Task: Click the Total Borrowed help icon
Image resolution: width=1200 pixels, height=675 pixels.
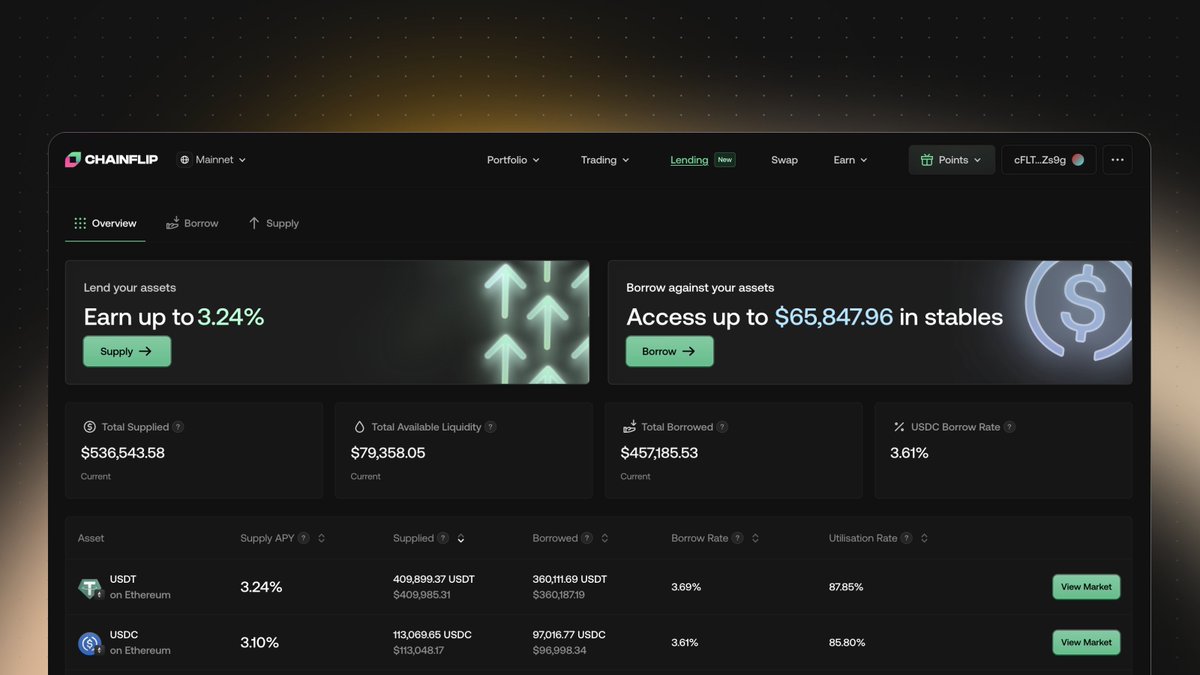Action: (722, 427)
